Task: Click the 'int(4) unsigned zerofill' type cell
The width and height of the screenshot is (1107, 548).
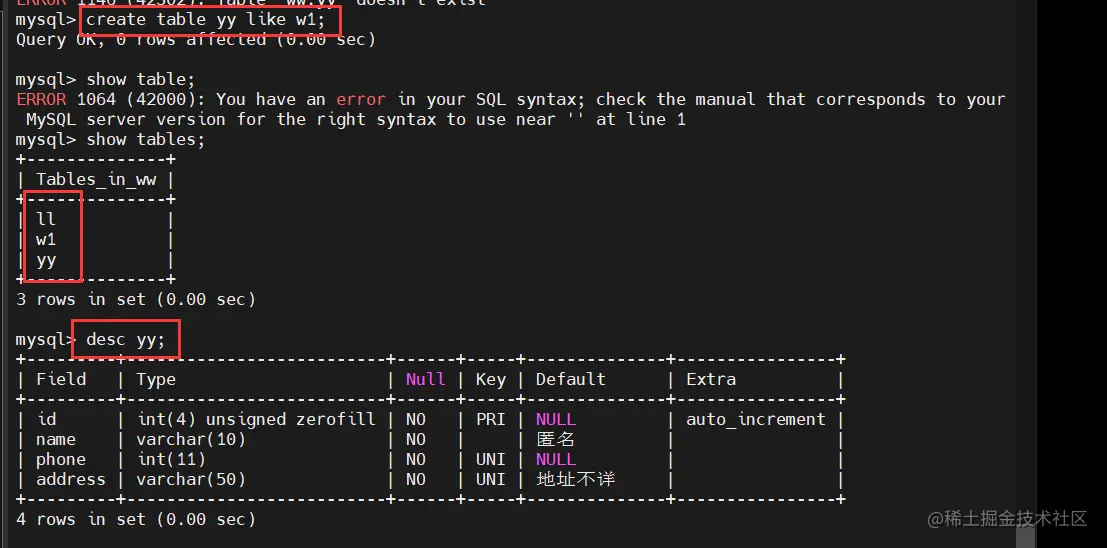Action: pos(256,419)
